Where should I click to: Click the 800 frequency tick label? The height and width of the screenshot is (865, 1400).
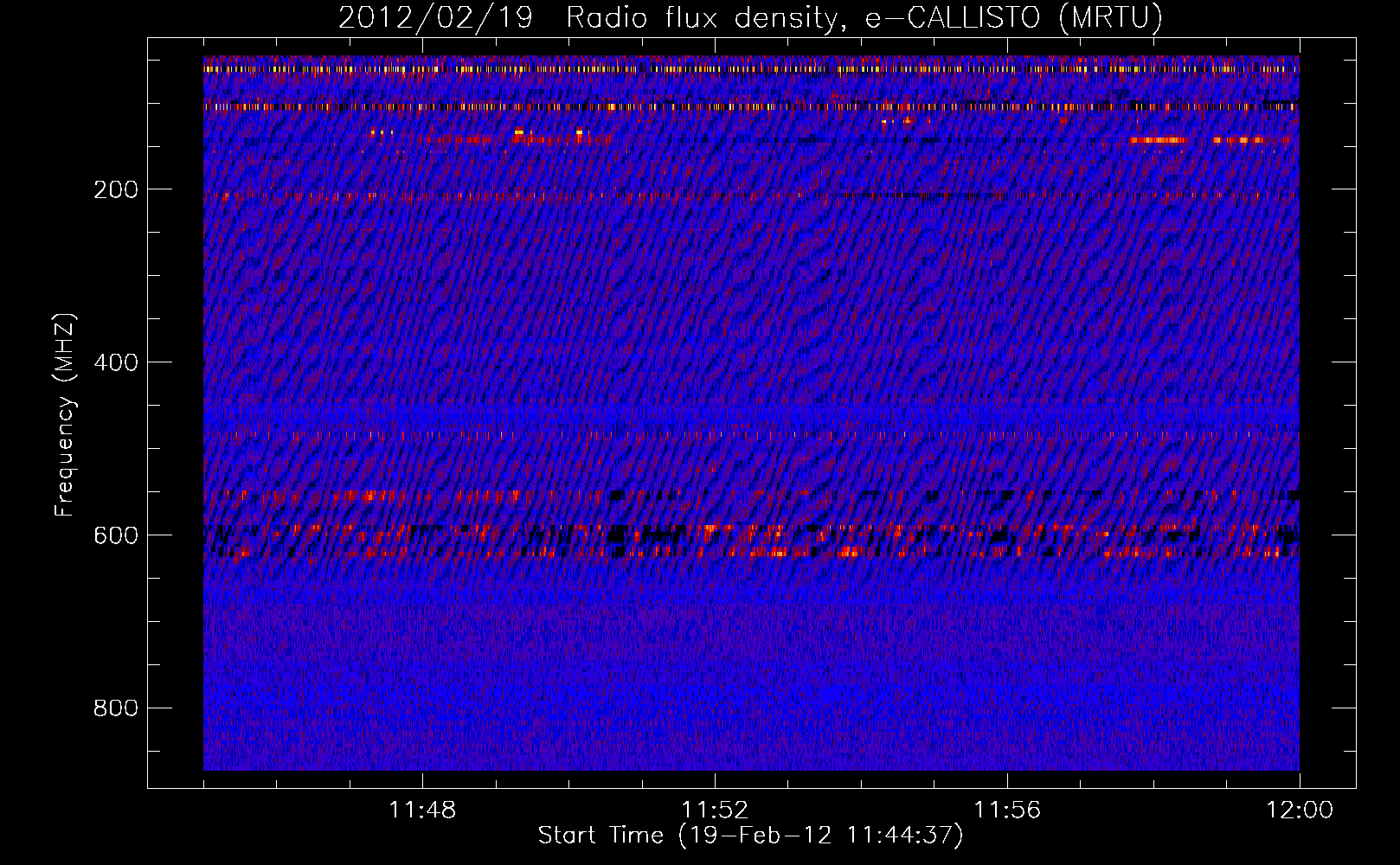click(116, 708)
